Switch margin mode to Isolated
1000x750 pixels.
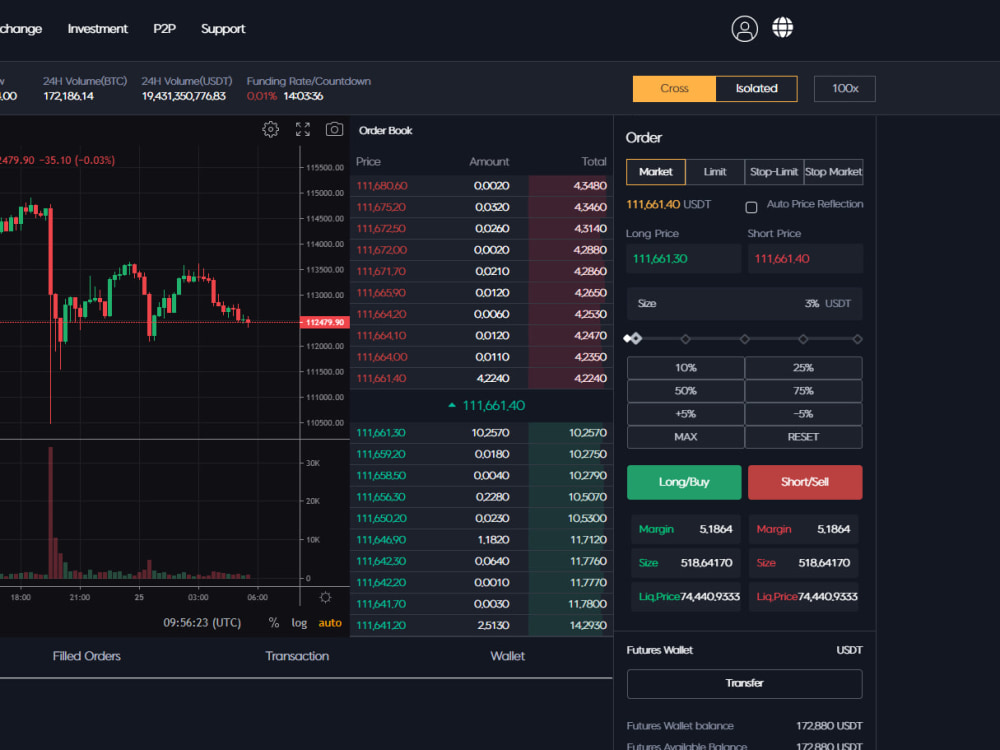tap(756, 89)
